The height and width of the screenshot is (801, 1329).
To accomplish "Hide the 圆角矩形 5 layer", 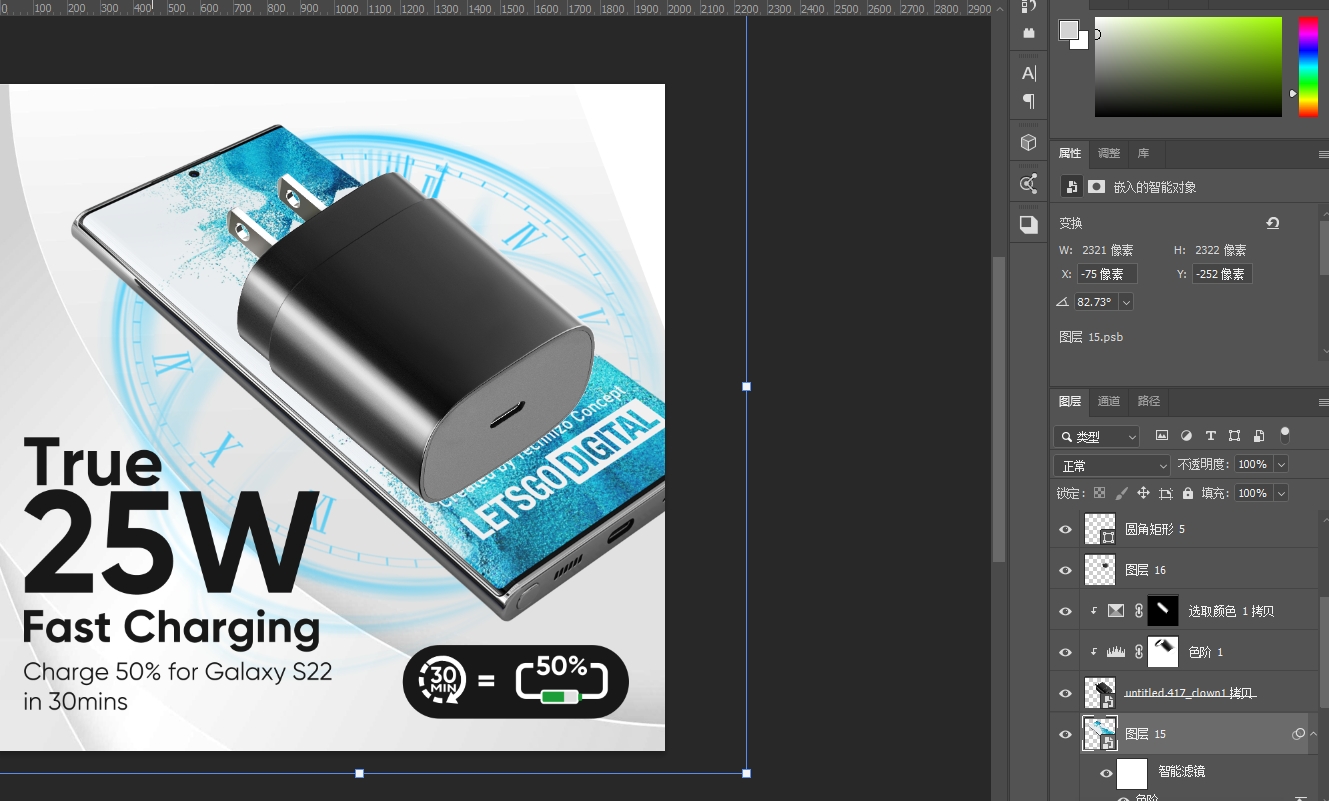I will [x=1065, y=529].
